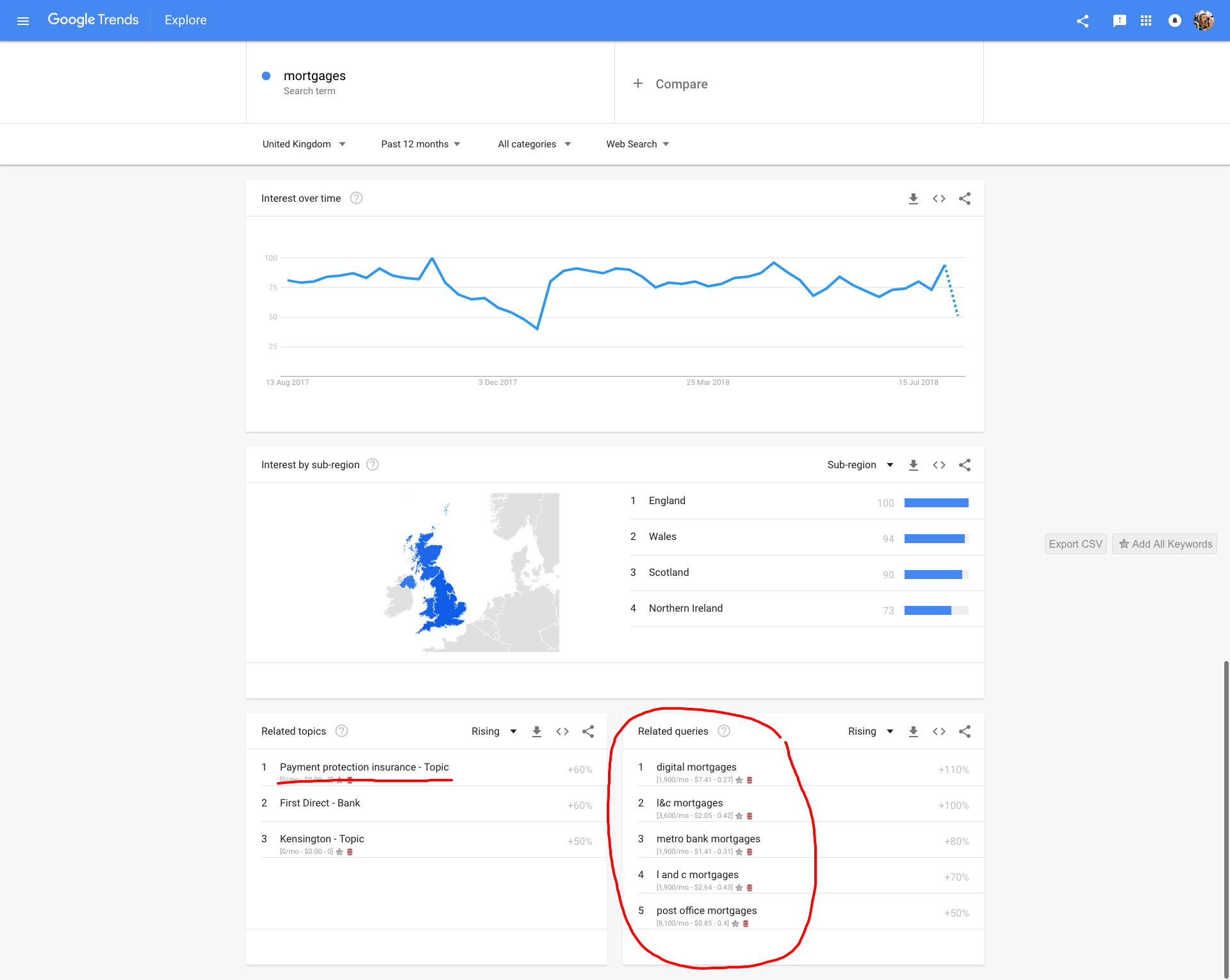Click the Export CSV button
This screenshot has height=980, width=1230.
[x=1075, y=544]
